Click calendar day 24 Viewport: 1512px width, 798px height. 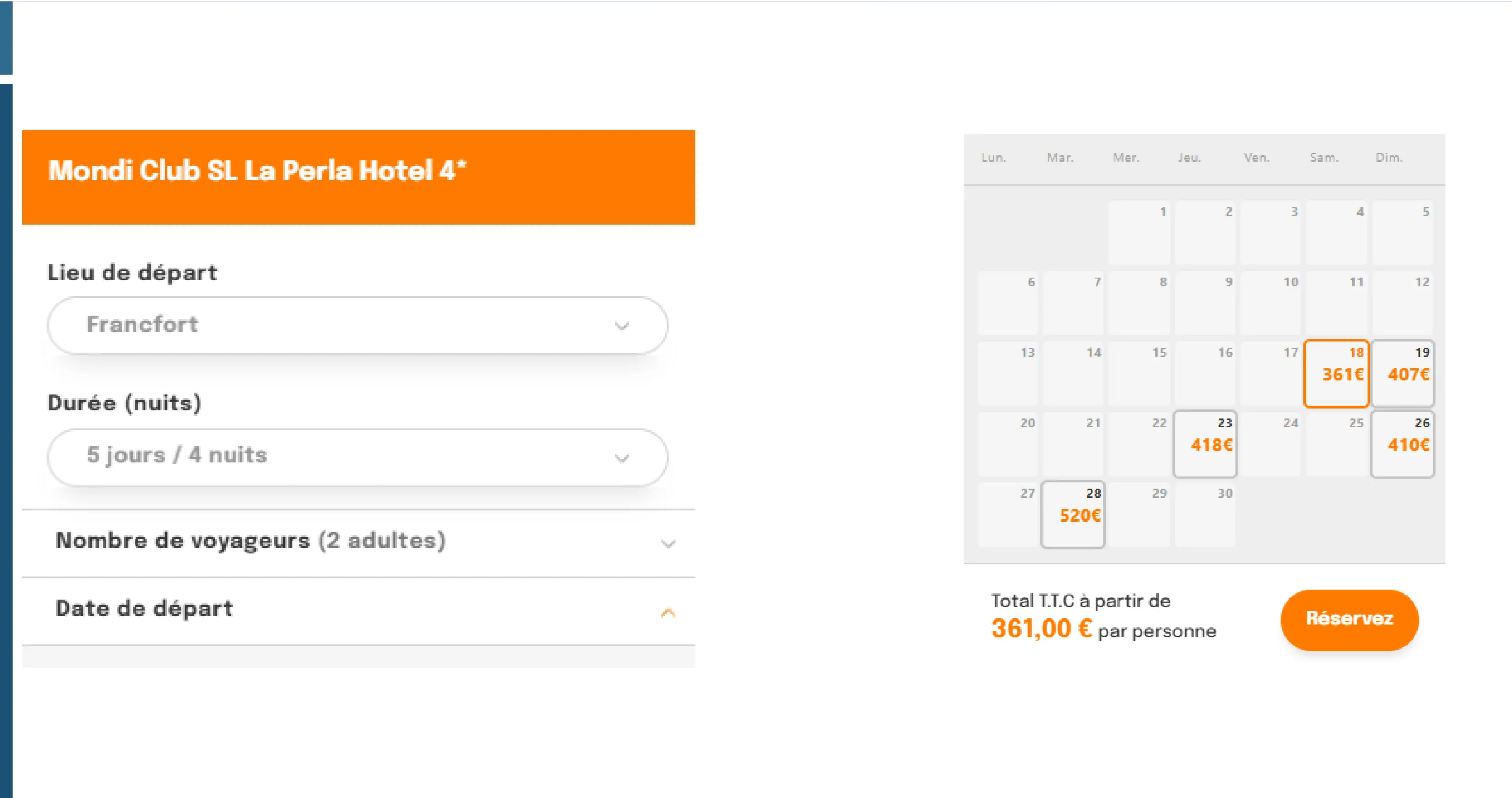pyautogui.click(x=1270, y=444)
